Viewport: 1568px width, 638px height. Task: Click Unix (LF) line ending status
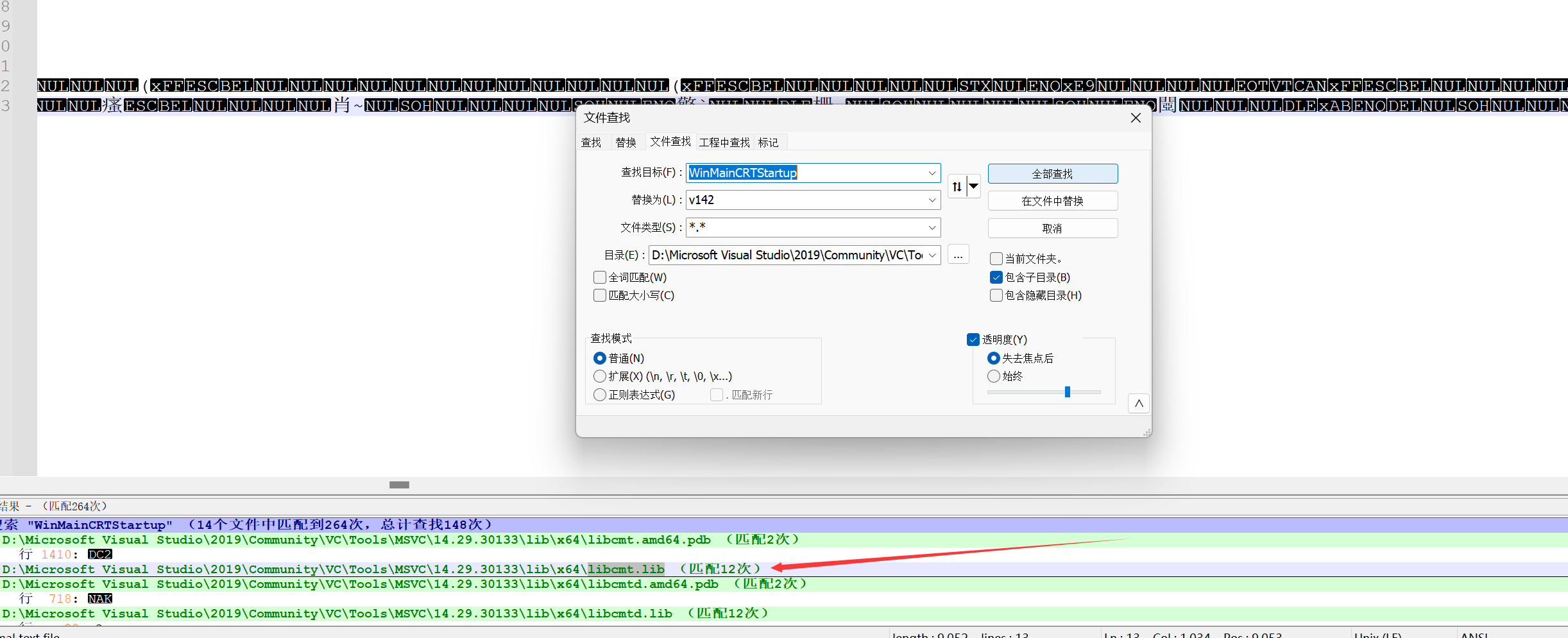coord(1377,634)
